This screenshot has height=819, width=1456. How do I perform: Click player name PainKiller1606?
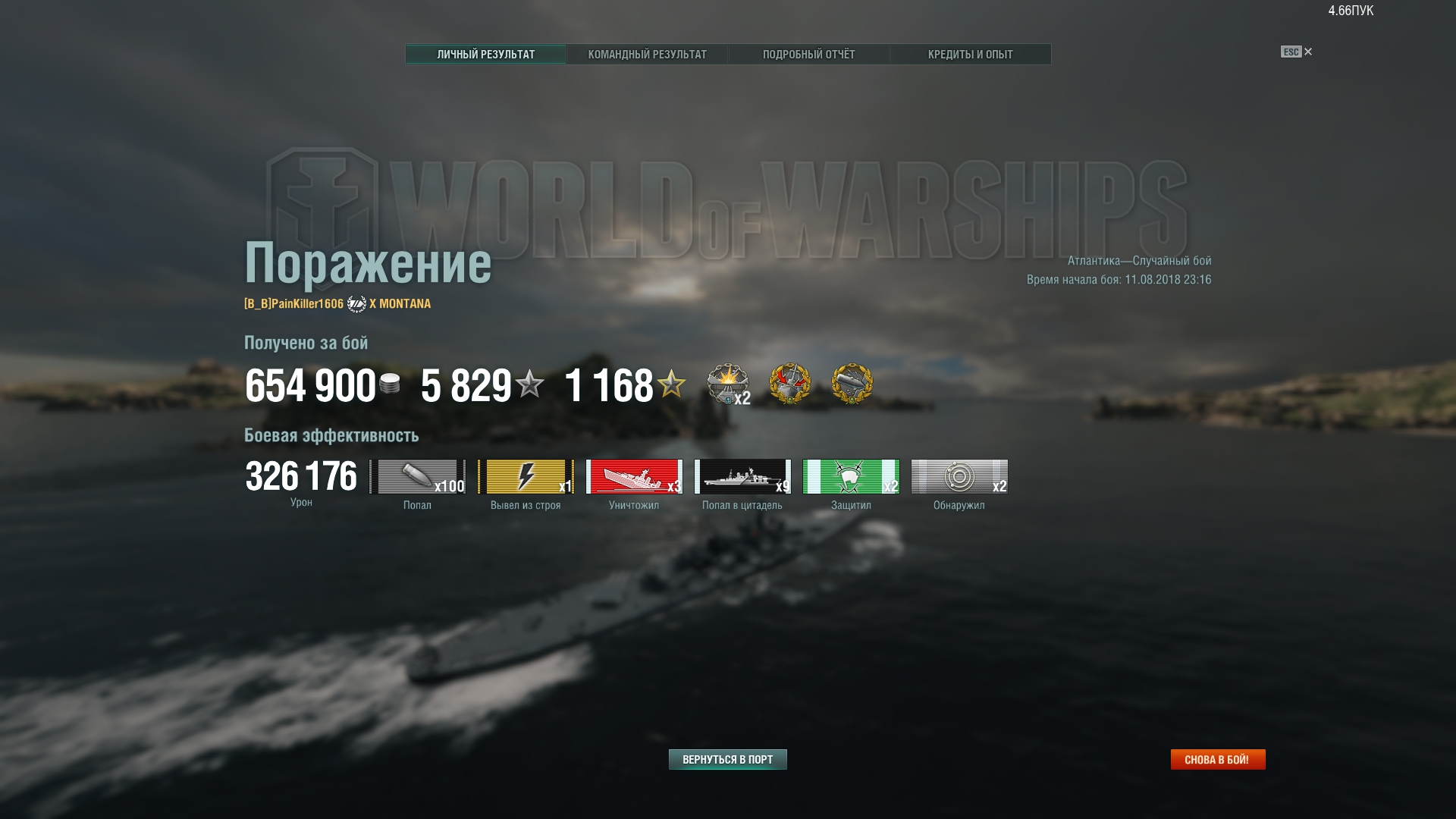[307, 303]
